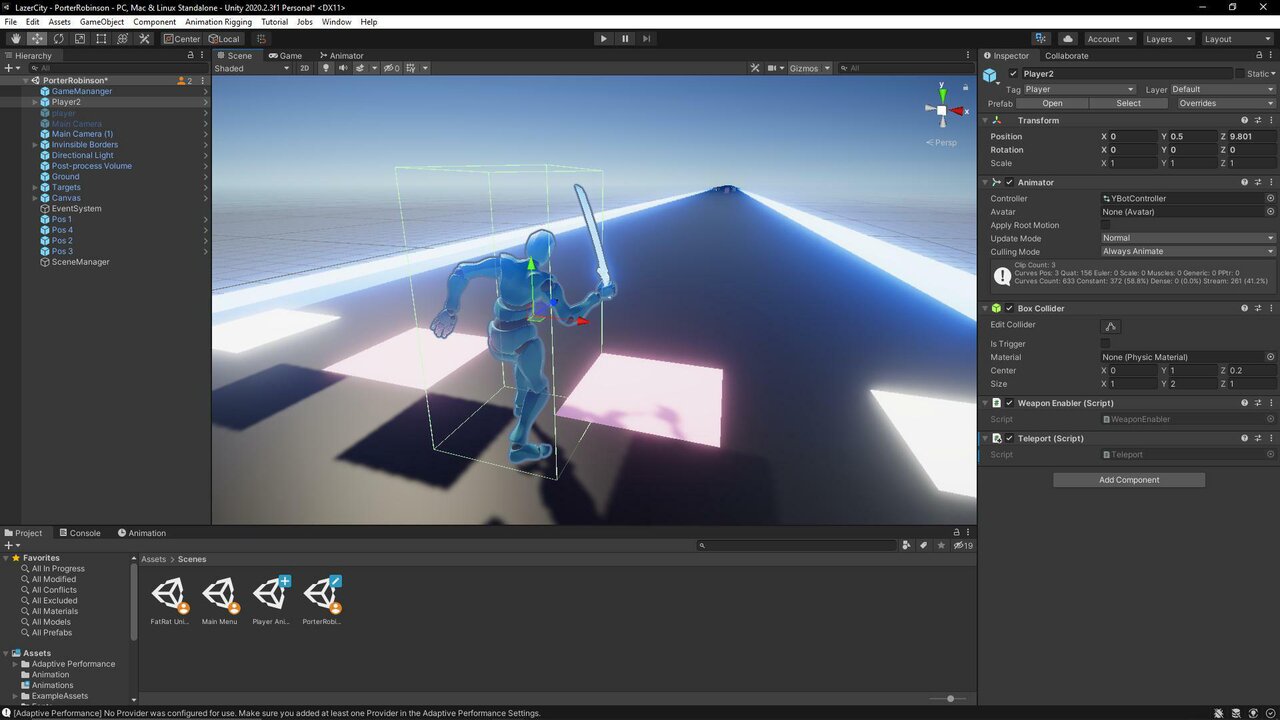This screenshot has width=1280, height=720.
Task: Enable Is Trigger checkbox
Action: (1105, 344)
